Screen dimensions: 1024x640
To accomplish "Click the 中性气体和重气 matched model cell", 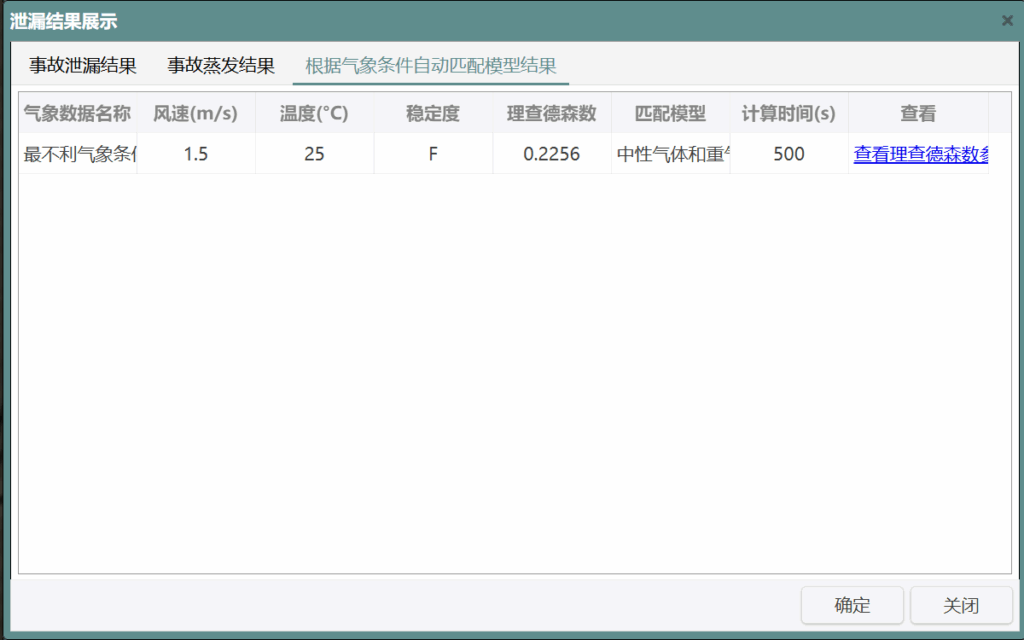I will pyautogui.click(x=672, y=154).
